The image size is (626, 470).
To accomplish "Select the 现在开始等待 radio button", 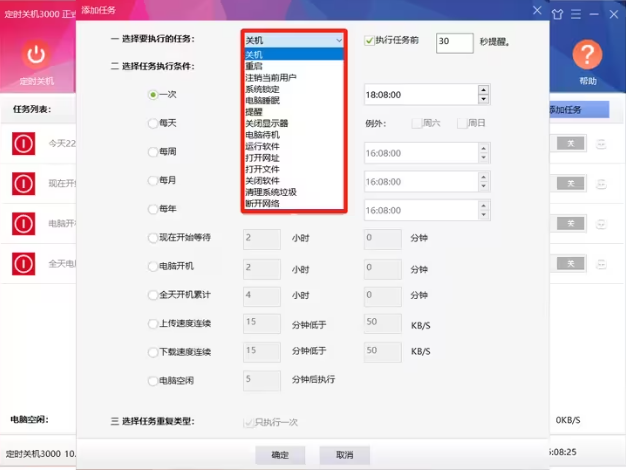I will pyautogui.click(x=153, y=238).
